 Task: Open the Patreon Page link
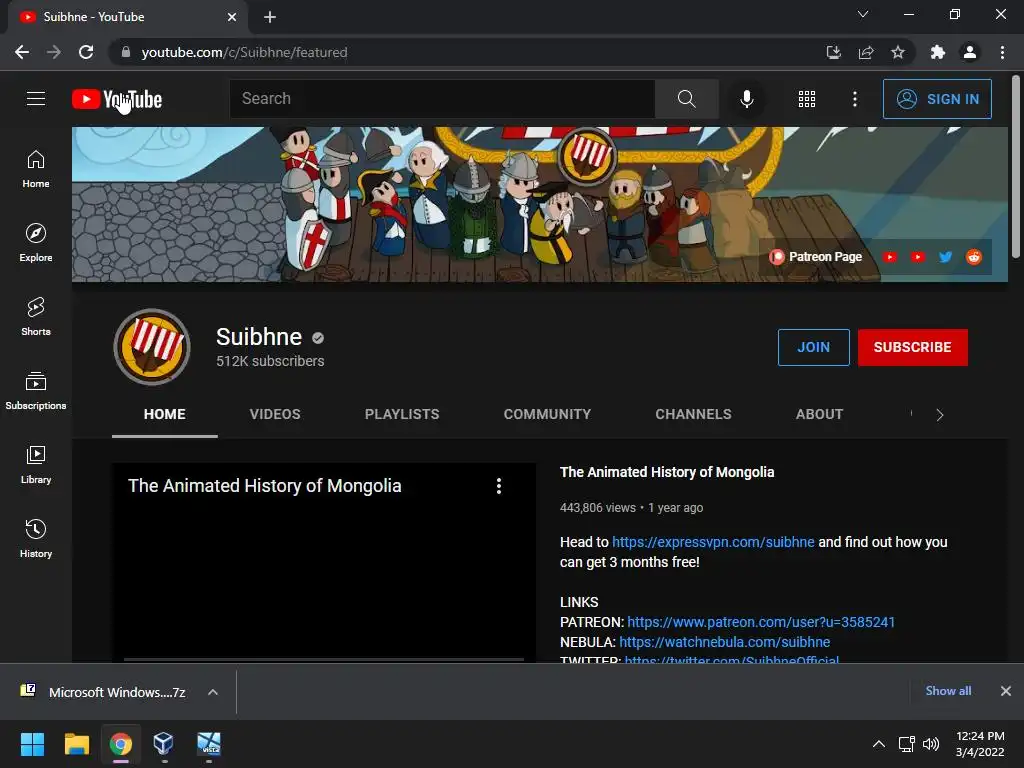[x=816, y=257]
